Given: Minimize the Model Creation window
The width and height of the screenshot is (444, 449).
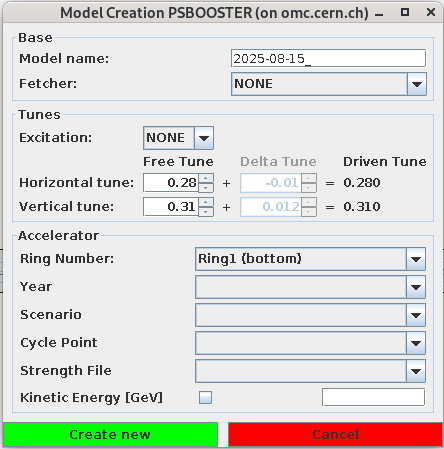Looking at the screenshot, I should click(x=379, y=13).
